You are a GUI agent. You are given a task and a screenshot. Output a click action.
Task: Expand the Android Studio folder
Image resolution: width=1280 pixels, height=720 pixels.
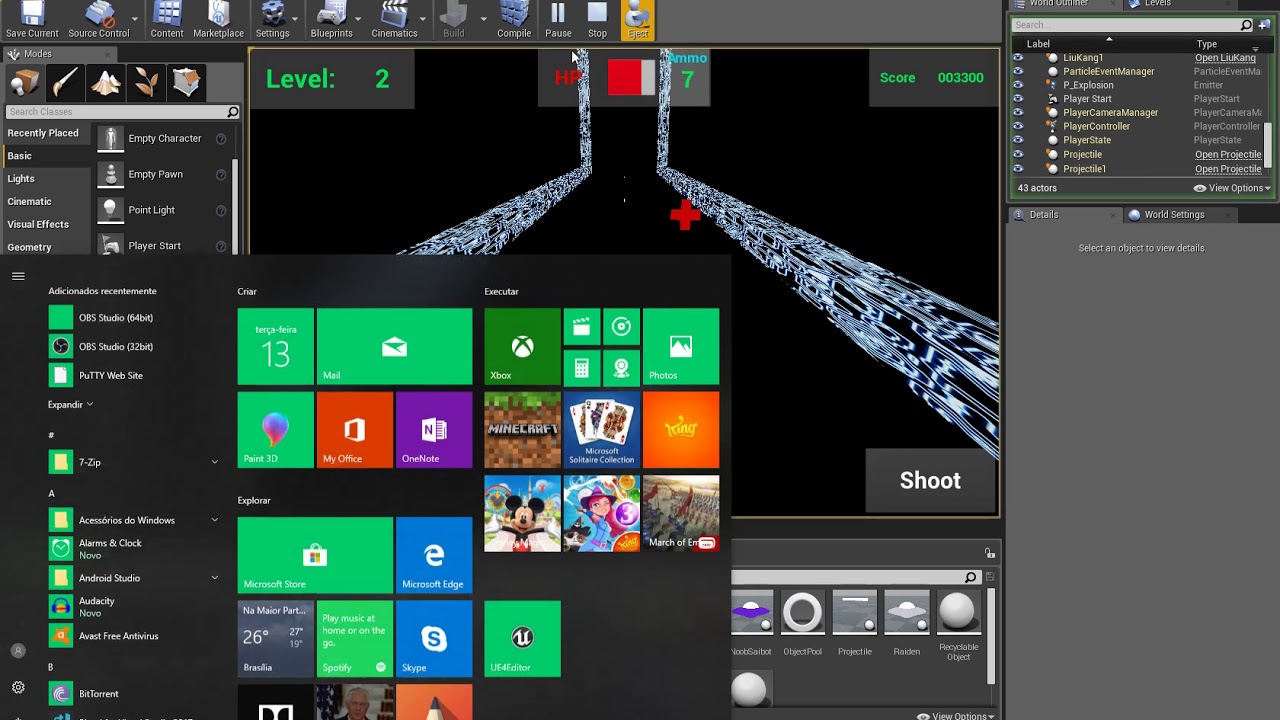[x=214, y=578]
